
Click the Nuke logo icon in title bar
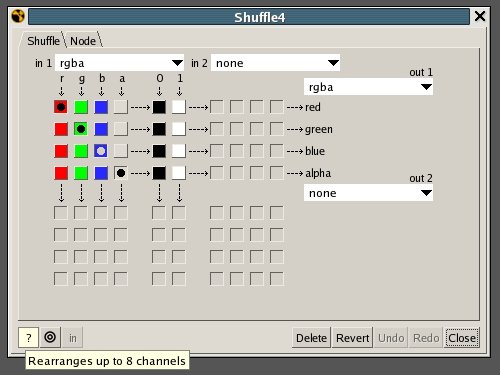pos(18,16)
